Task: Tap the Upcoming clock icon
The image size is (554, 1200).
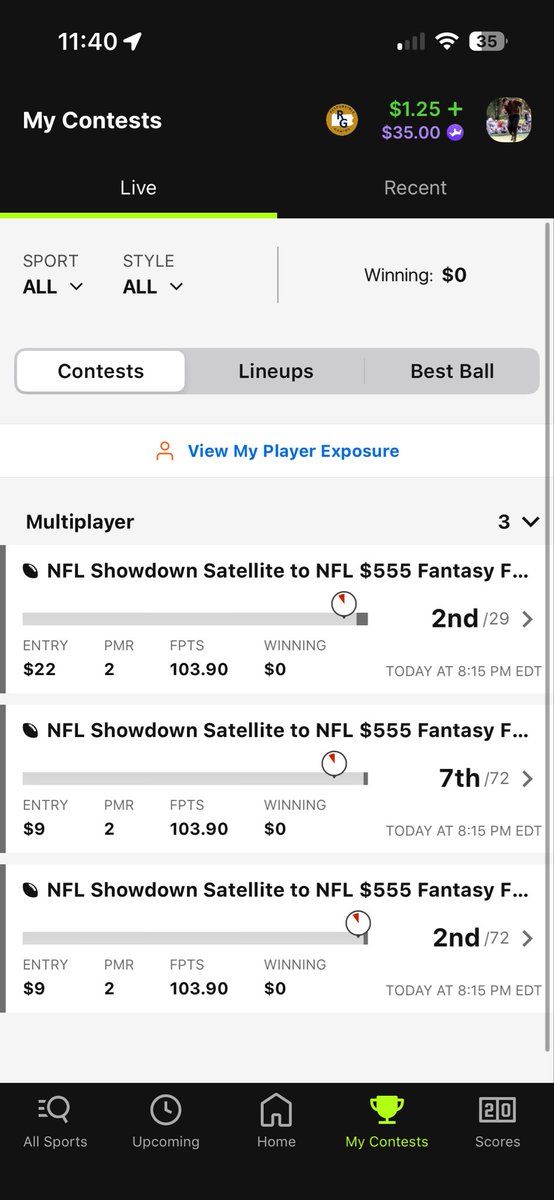Action: click(x=165, y=1109)
